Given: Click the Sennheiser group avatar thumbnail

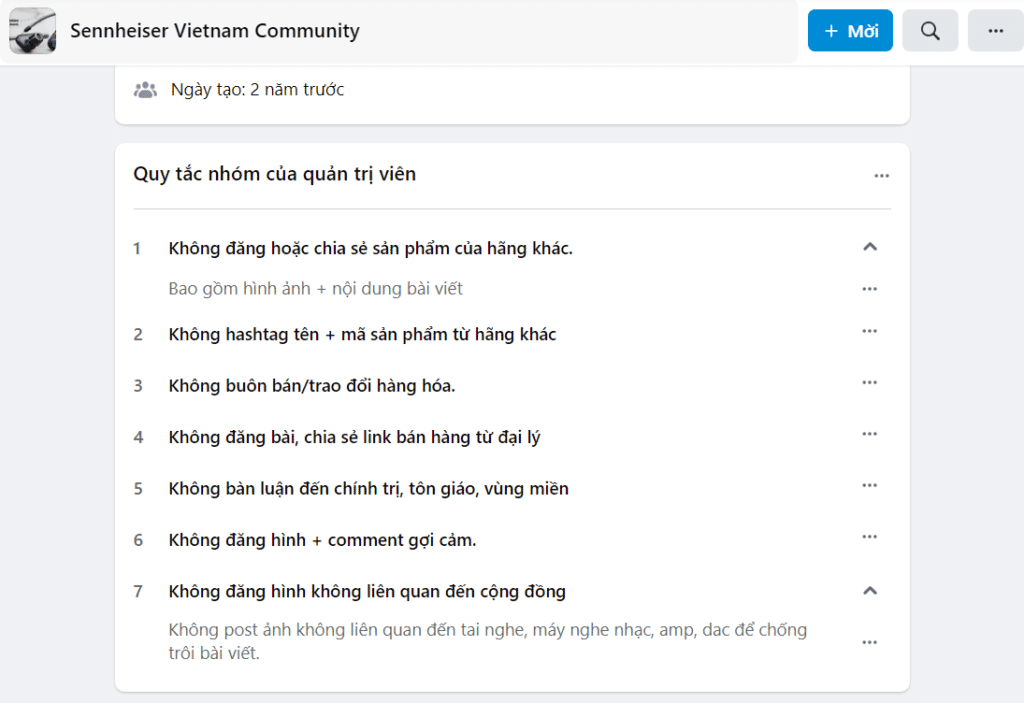Looking at the screenshot, I should tap(33, 31).
